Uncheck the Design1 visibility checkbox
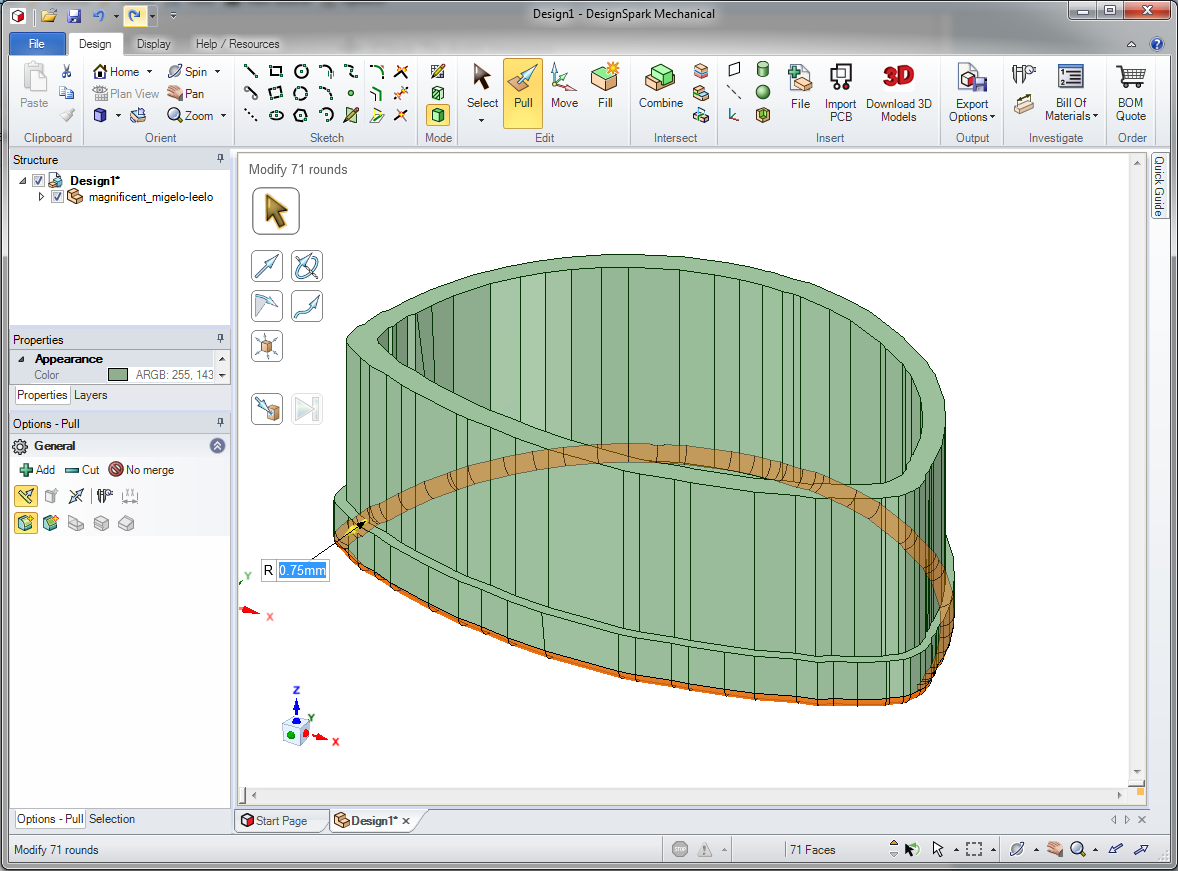 point(38,180)
